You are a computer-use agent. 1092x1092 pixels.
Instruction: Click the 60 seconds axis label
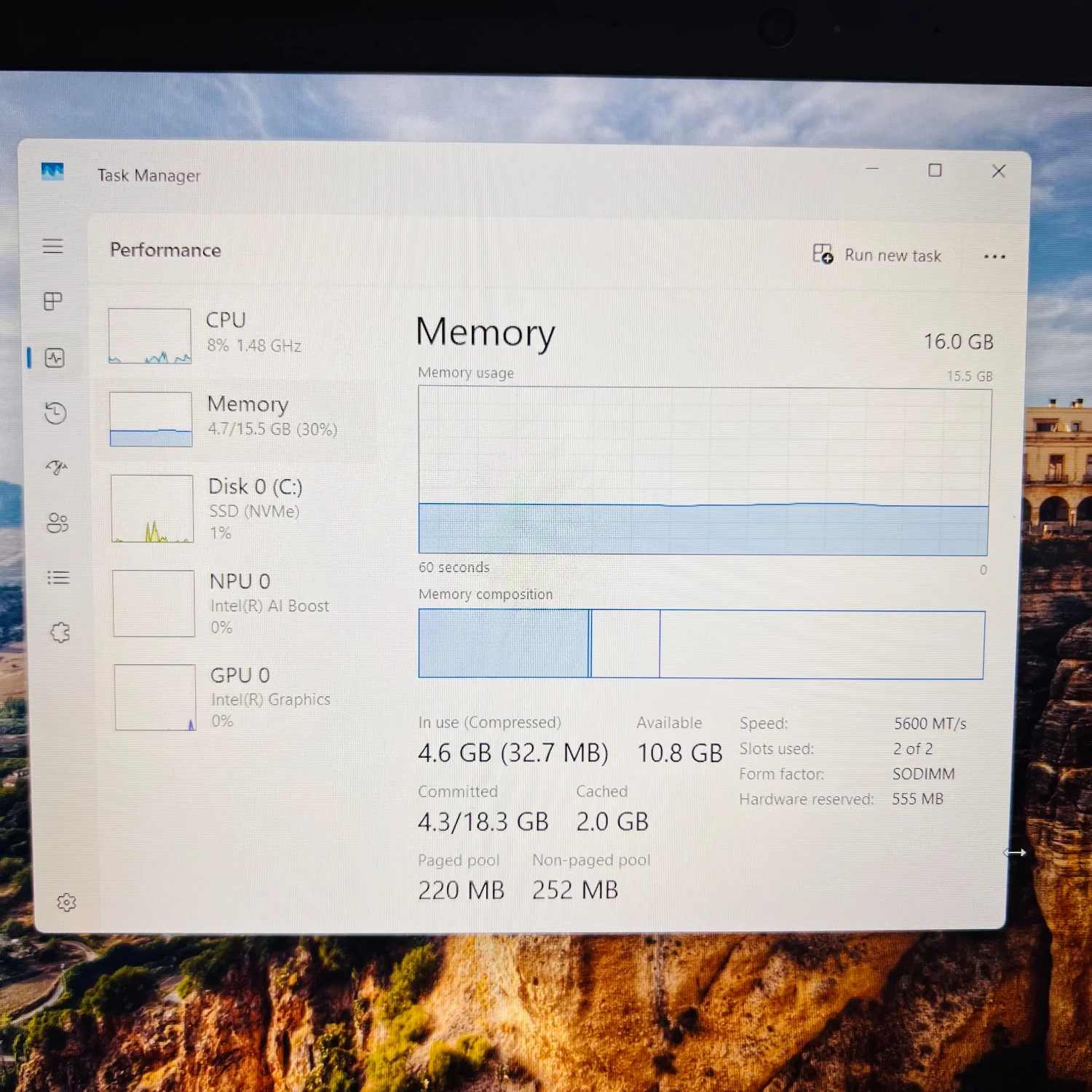454,567
